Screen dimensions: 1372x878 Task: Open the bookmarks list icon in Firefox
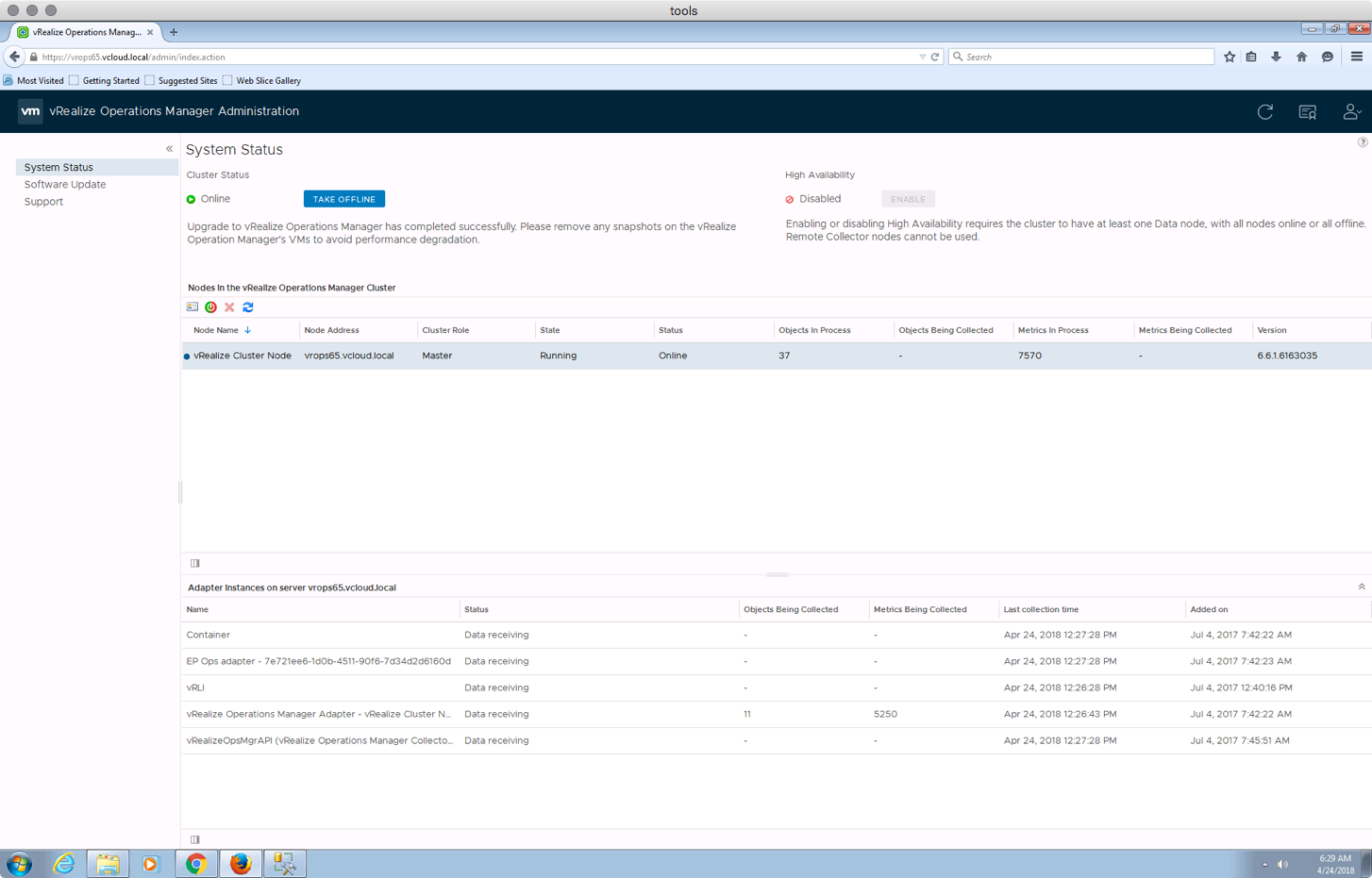(1251, 57)
